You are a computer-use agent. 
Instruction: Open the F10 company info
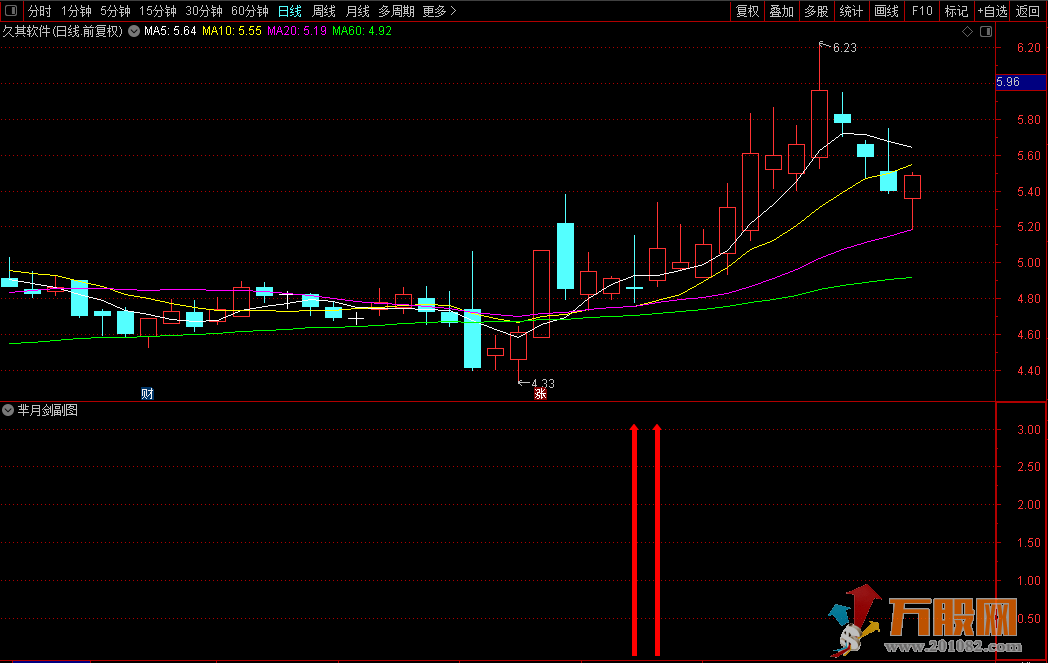(x=922, y=11)
